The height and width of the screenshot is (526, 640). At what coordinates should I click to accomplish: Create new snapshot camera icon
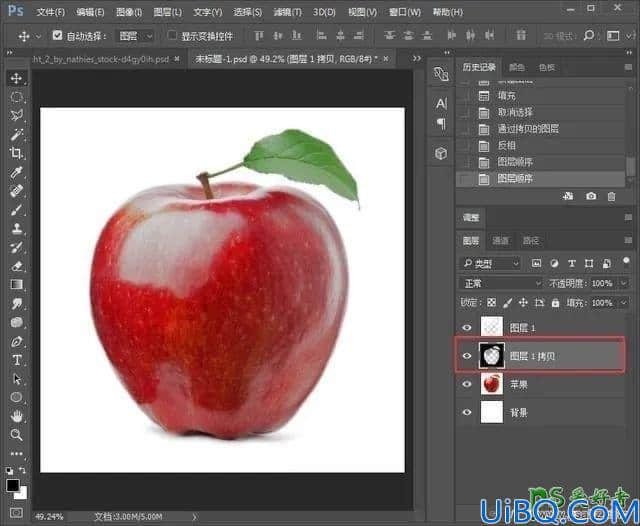click(591, 196)
